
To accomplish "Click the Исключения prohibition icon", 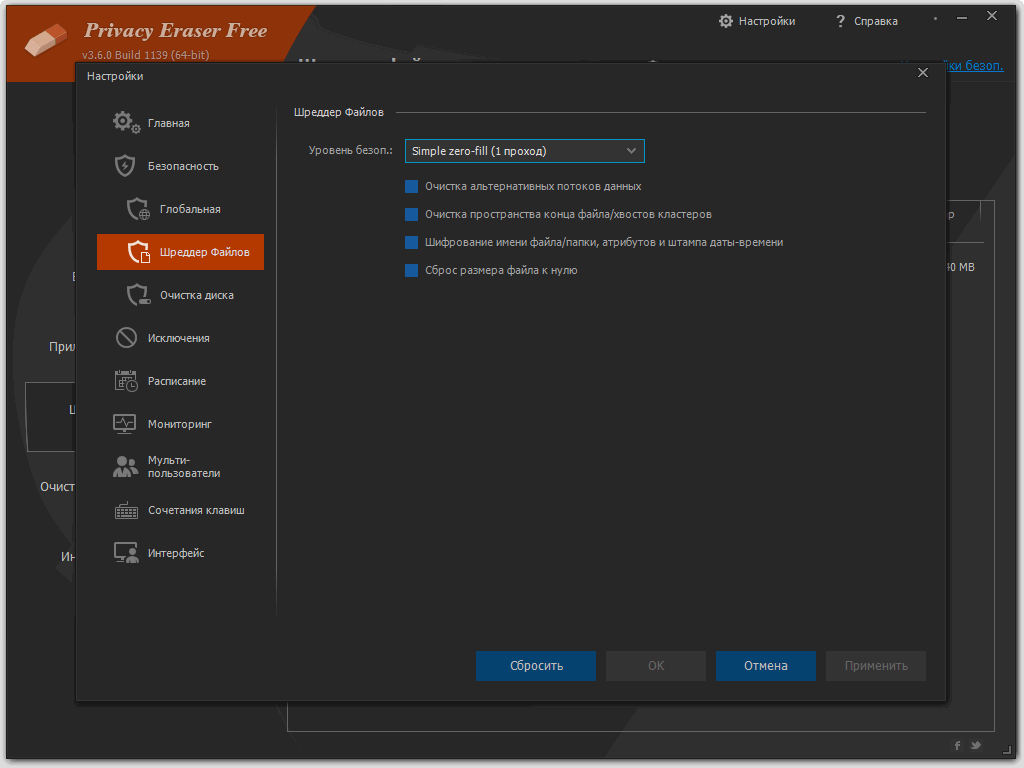I will (x=126, y=338).
